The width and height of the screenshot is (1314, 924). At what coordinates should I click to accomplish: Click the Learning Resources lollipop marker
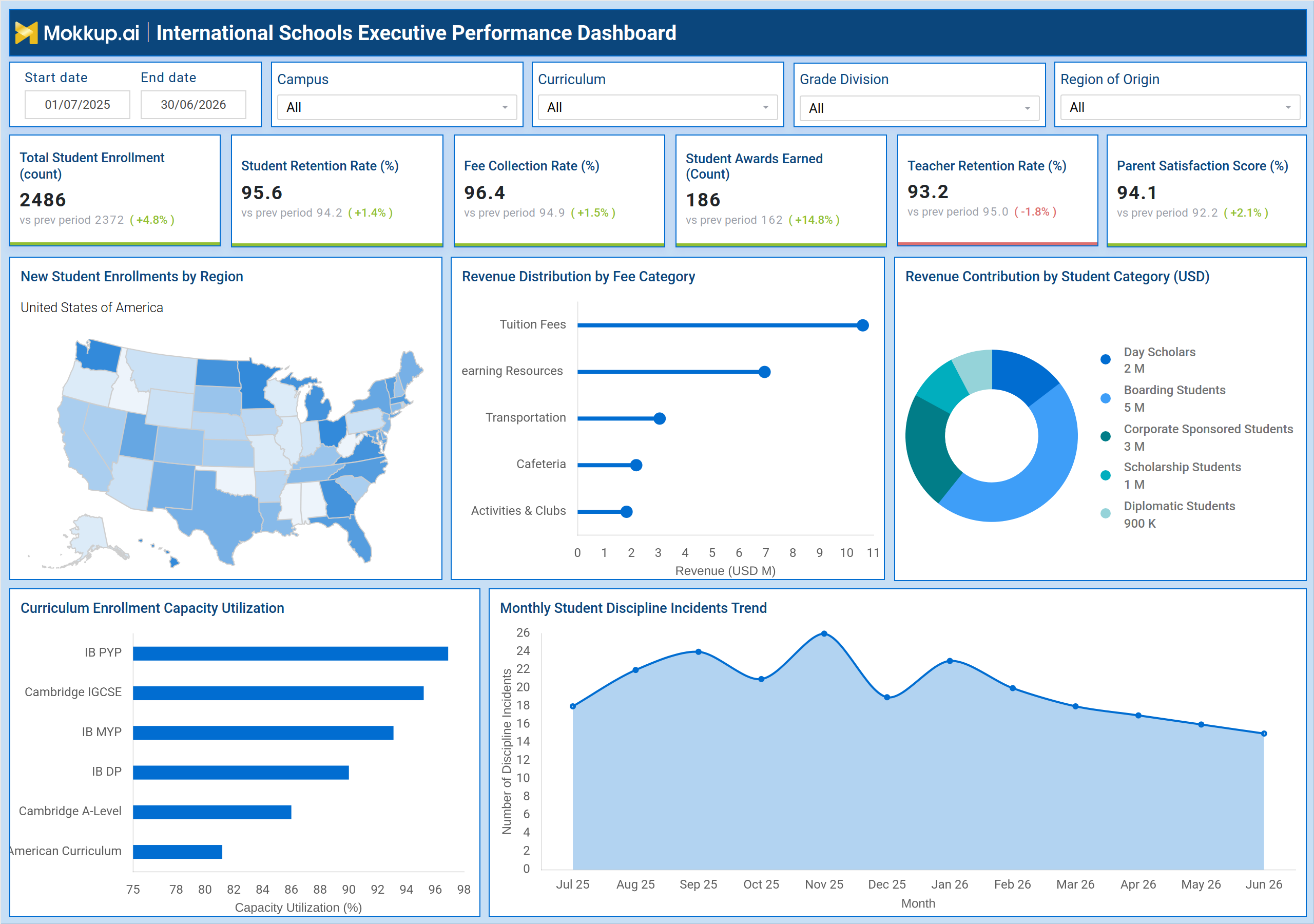pyautogui.click(x=765, y=372)
